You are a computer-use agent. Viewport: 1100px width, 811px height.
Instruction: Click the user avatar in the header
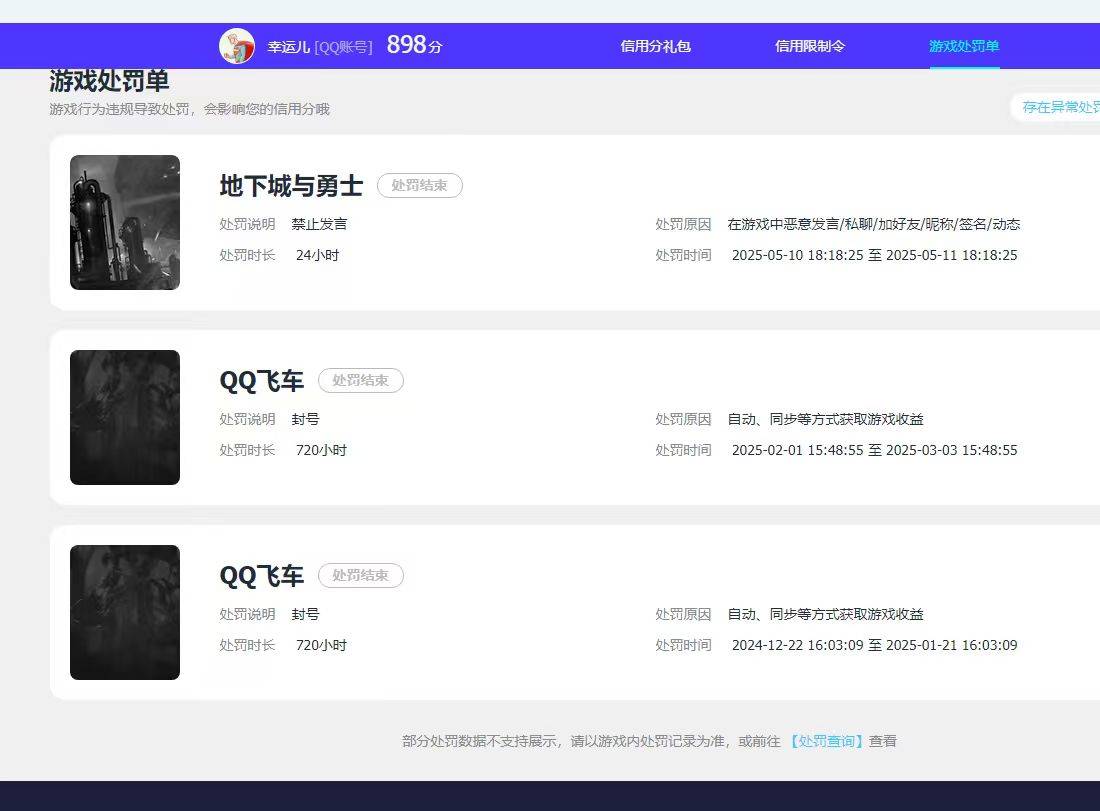tap(237, 46)
